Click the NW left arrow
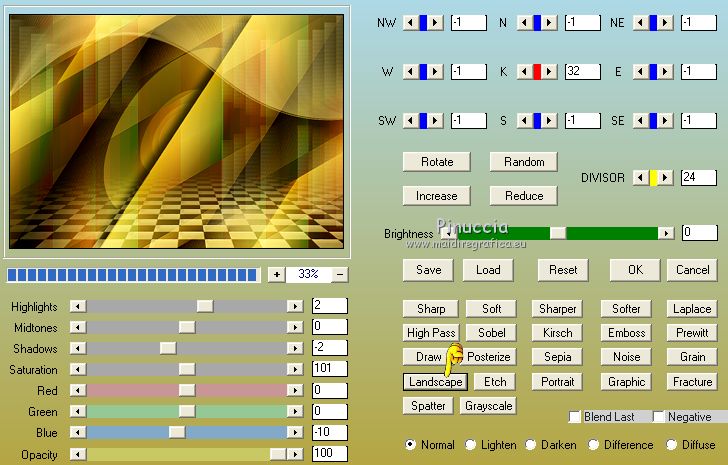This screenshot has width=728, height=465. pos(410,22)
